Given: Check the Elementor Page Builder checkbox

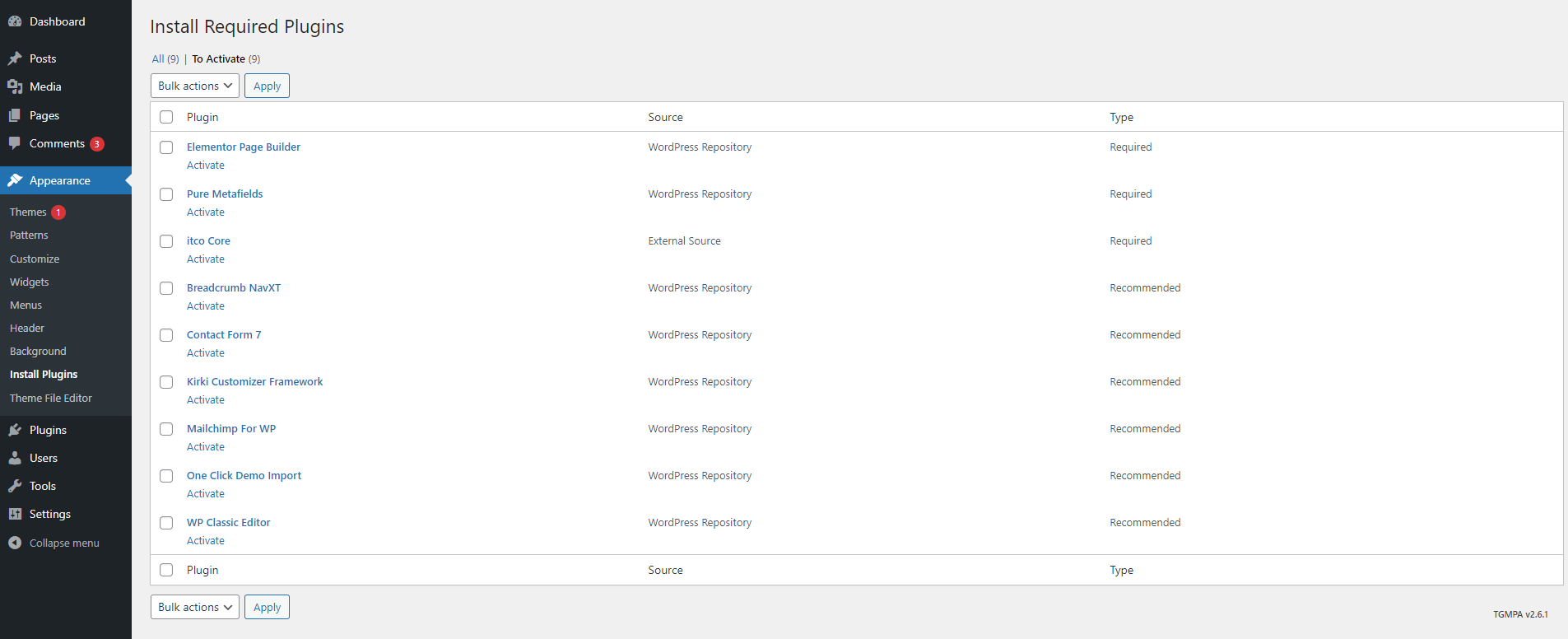Looking at the screenshot, I should tap(166, 147).
